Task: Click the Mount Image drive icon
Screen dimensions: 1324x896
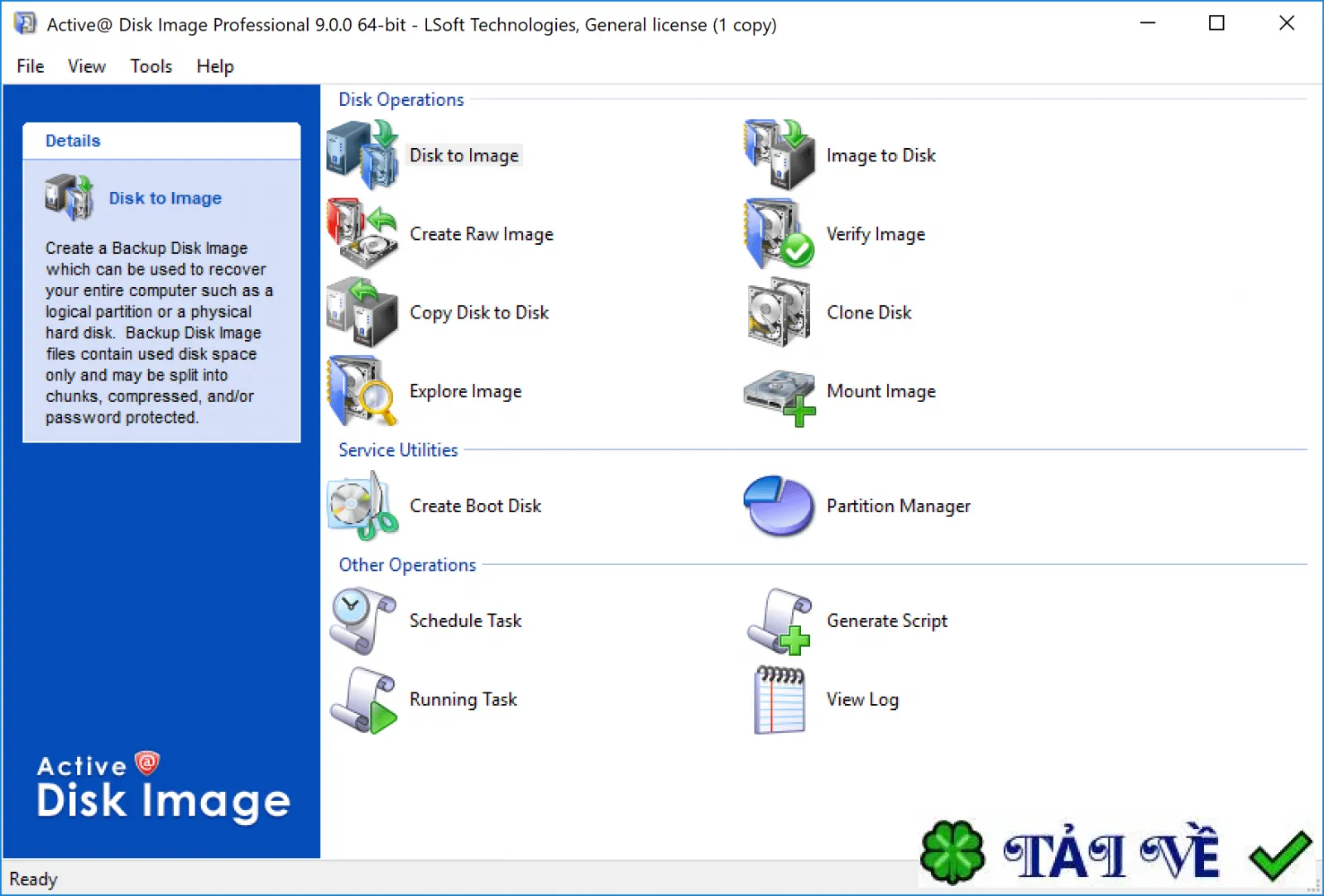Action: pos(780,396)
